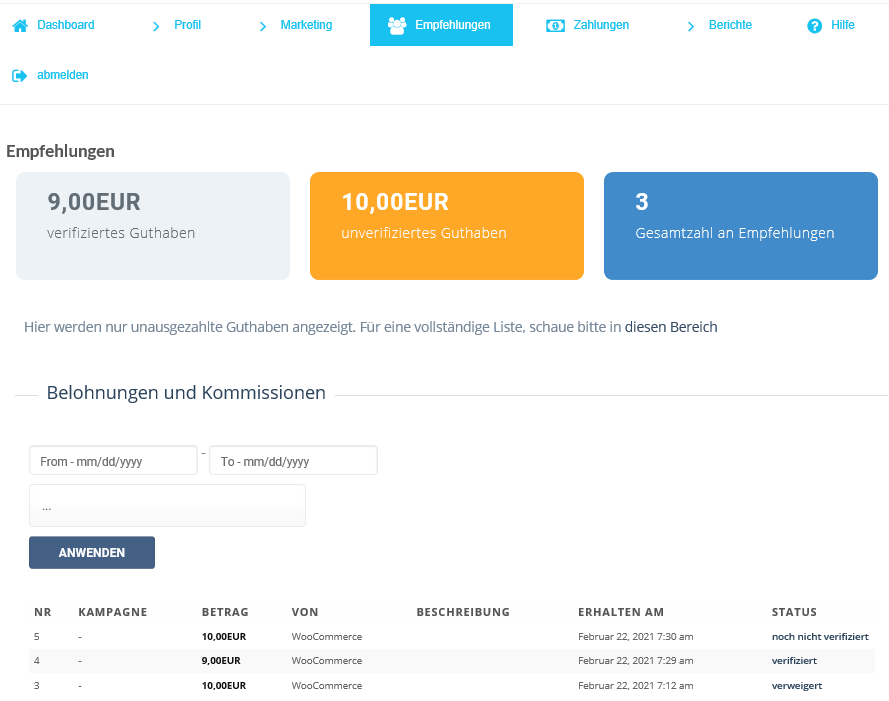Screen dimensions: 889x701
Task: Click the 'verweigert' status in row 3
Action: (x=797, y=686)
